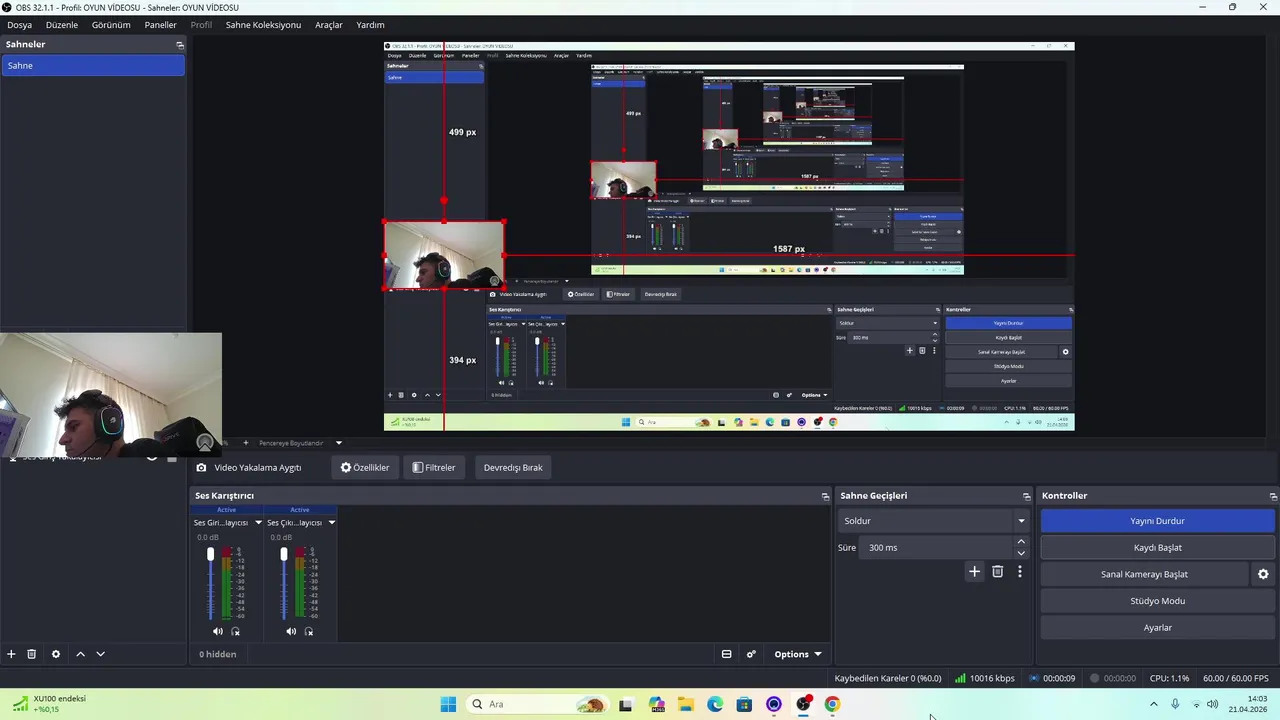Open the XU100 endeksi taskbar widget
This screenshot has width=1280, height=720.
click(x=49, y=704)
